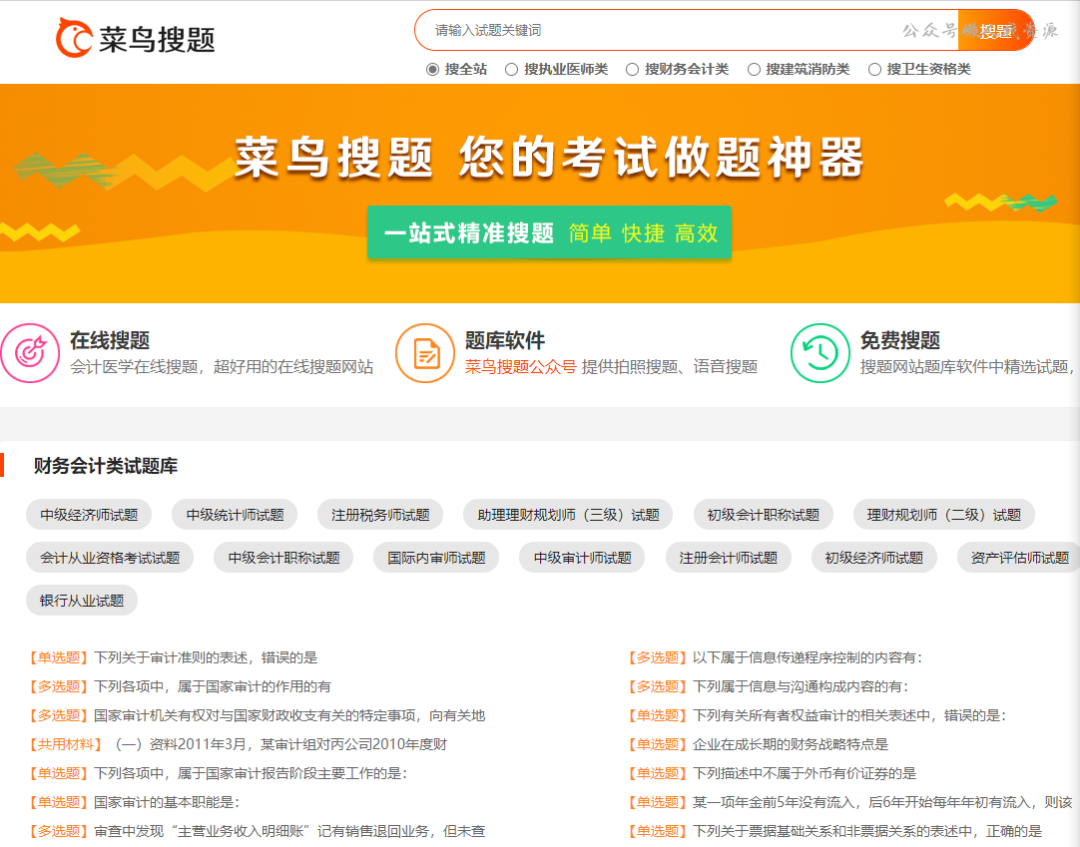Click the 在线搜题 pink target icon

tap(30, 353)
